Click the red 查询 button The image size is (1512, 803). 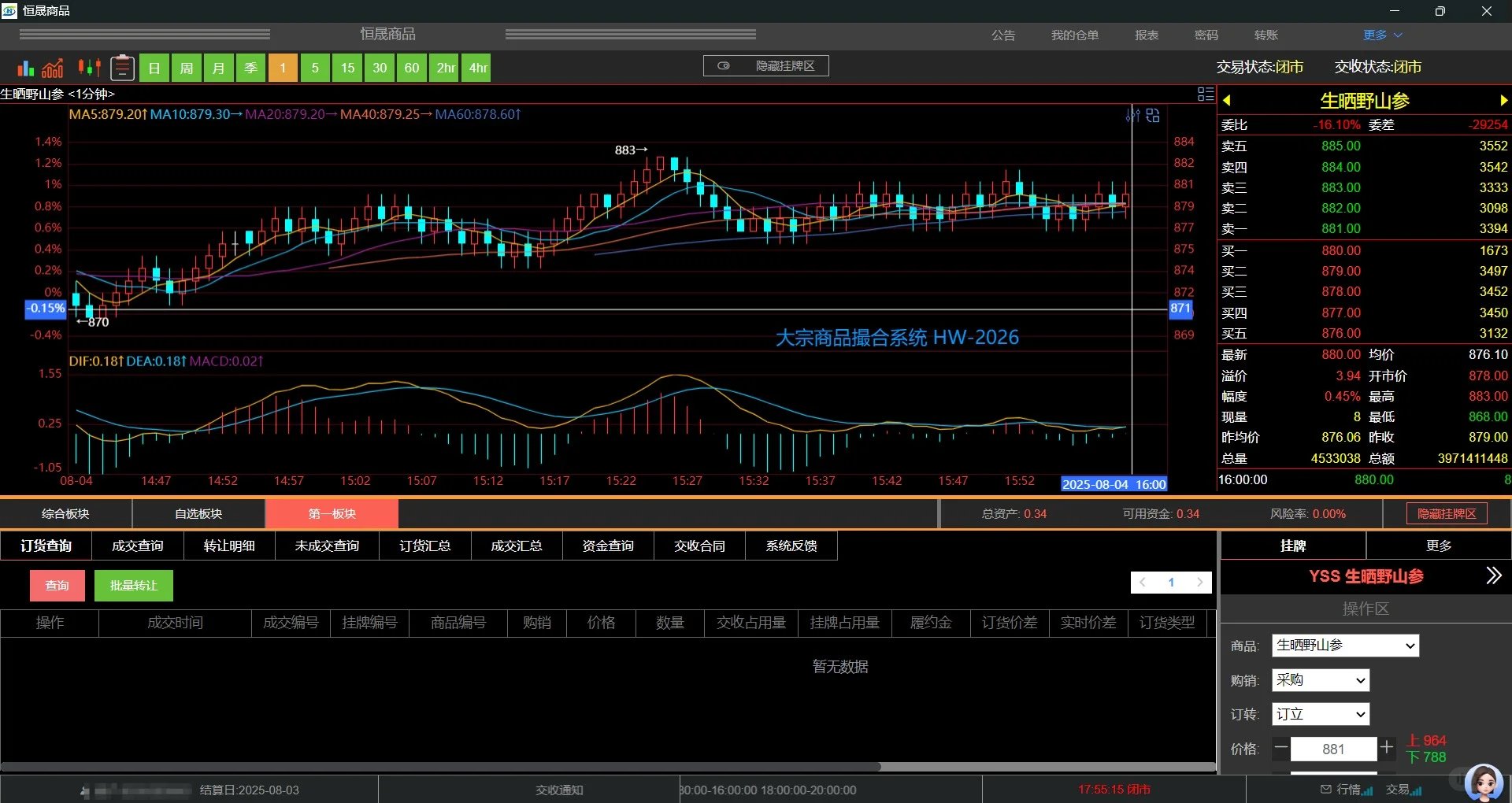pos(57,586)
